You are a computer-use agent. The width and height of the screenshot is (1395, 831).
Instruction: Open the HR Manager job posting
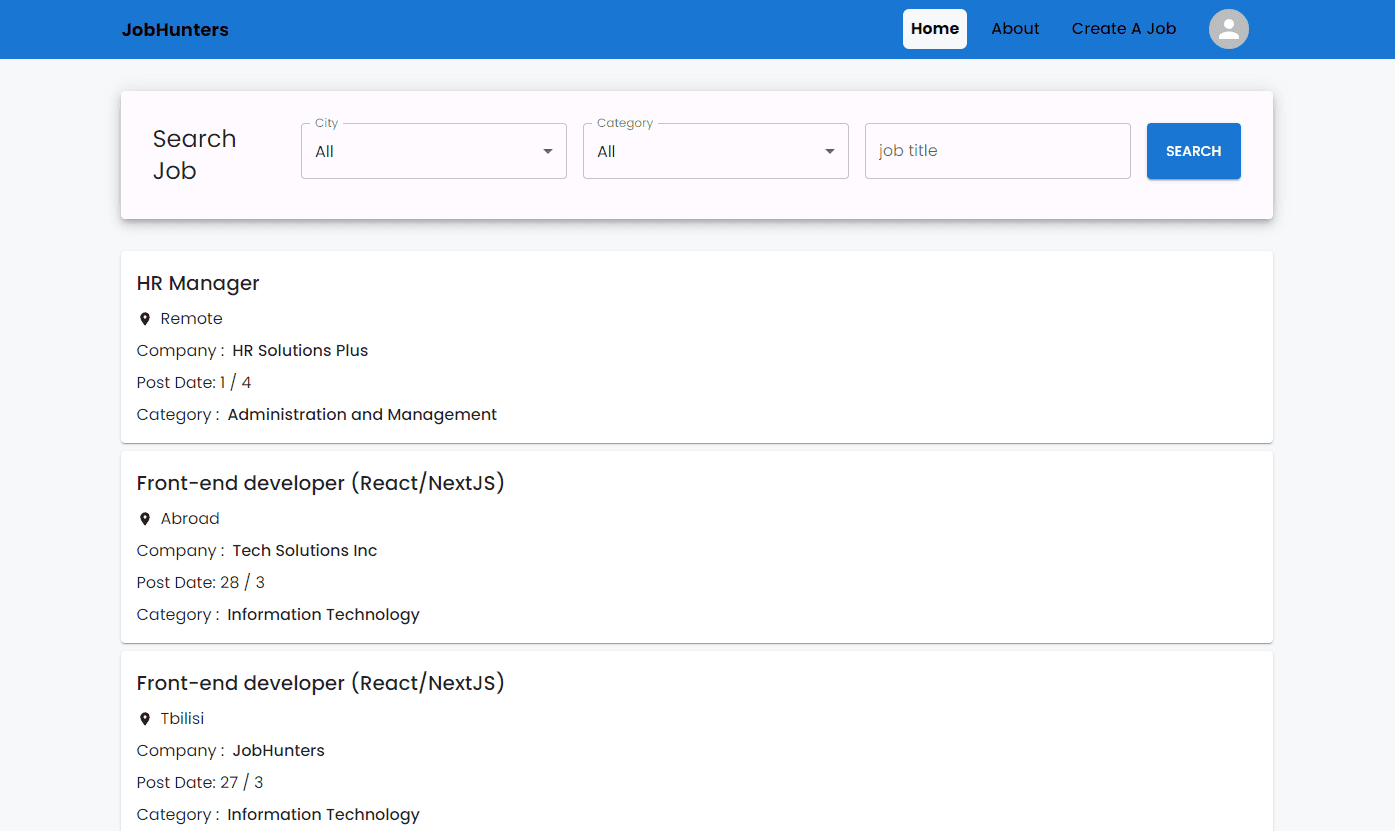197,283
